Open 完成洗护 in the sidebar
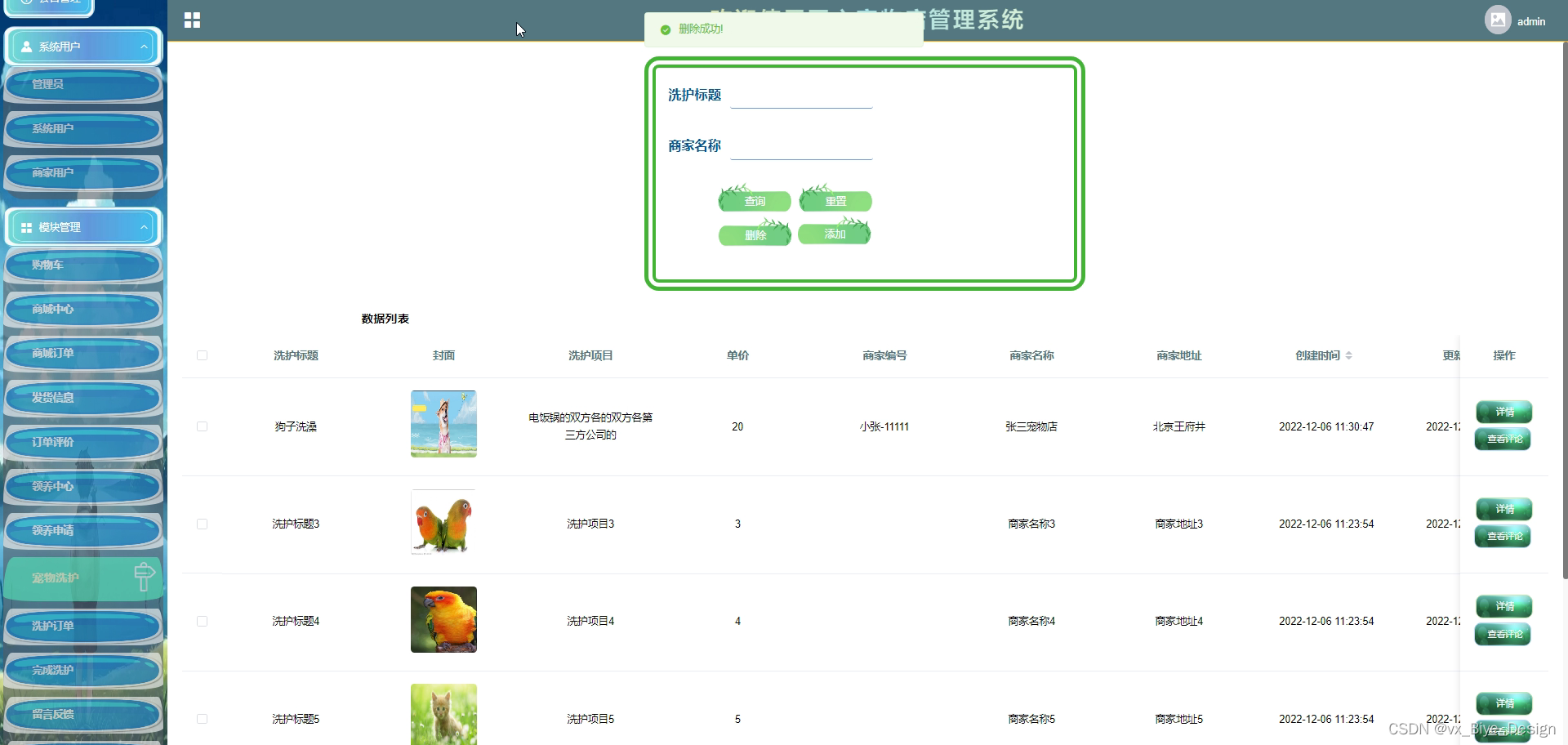Viewport: 1568px width, 745px height. [83, 670]
